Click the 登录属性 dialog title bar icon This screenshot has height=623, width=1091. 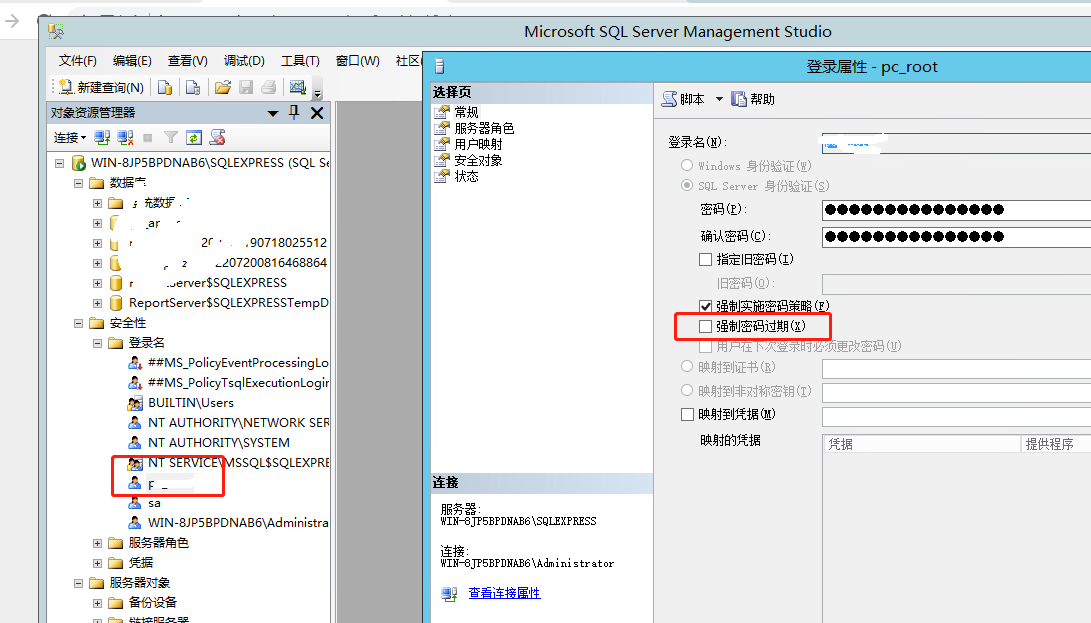coord(440,67)
